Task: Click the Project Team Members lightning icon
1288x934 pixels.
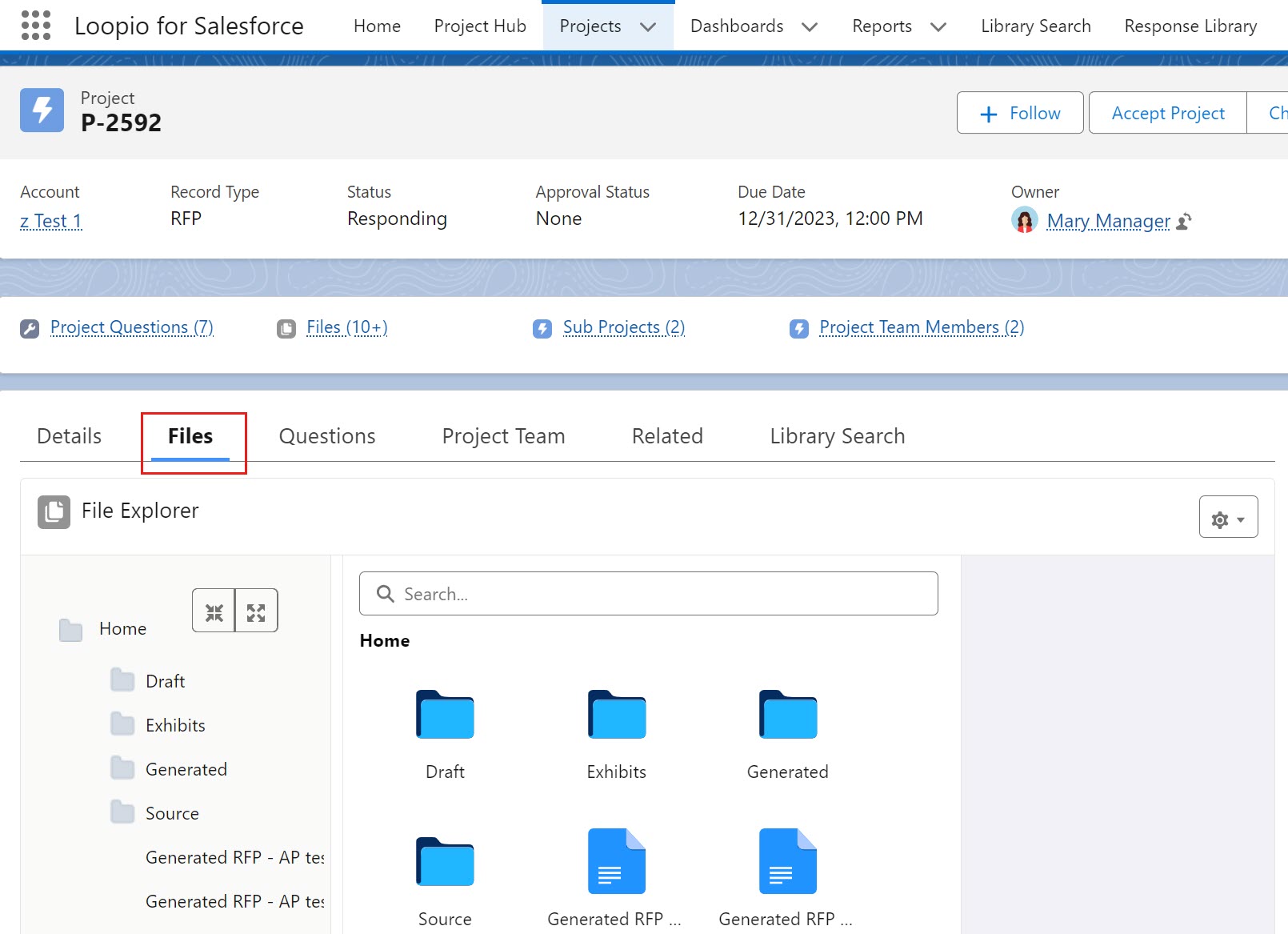Action: (799, 328)
